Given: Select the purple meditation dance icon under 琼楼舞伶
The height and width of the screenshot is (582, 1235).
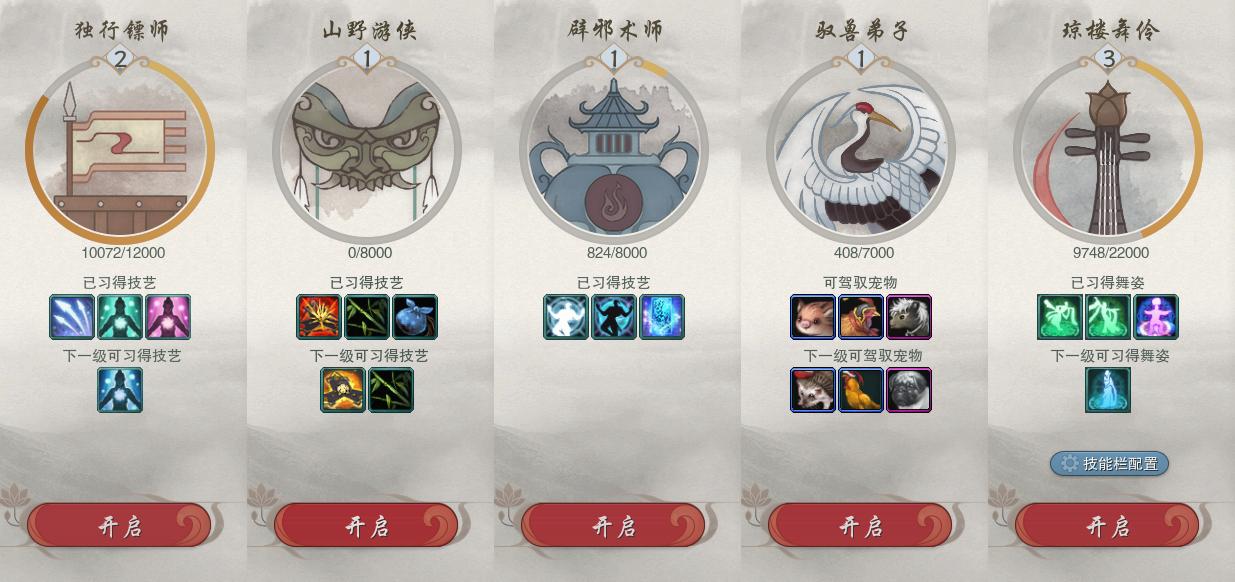Looking at the screenshot, I should (x=1156, y=317).
